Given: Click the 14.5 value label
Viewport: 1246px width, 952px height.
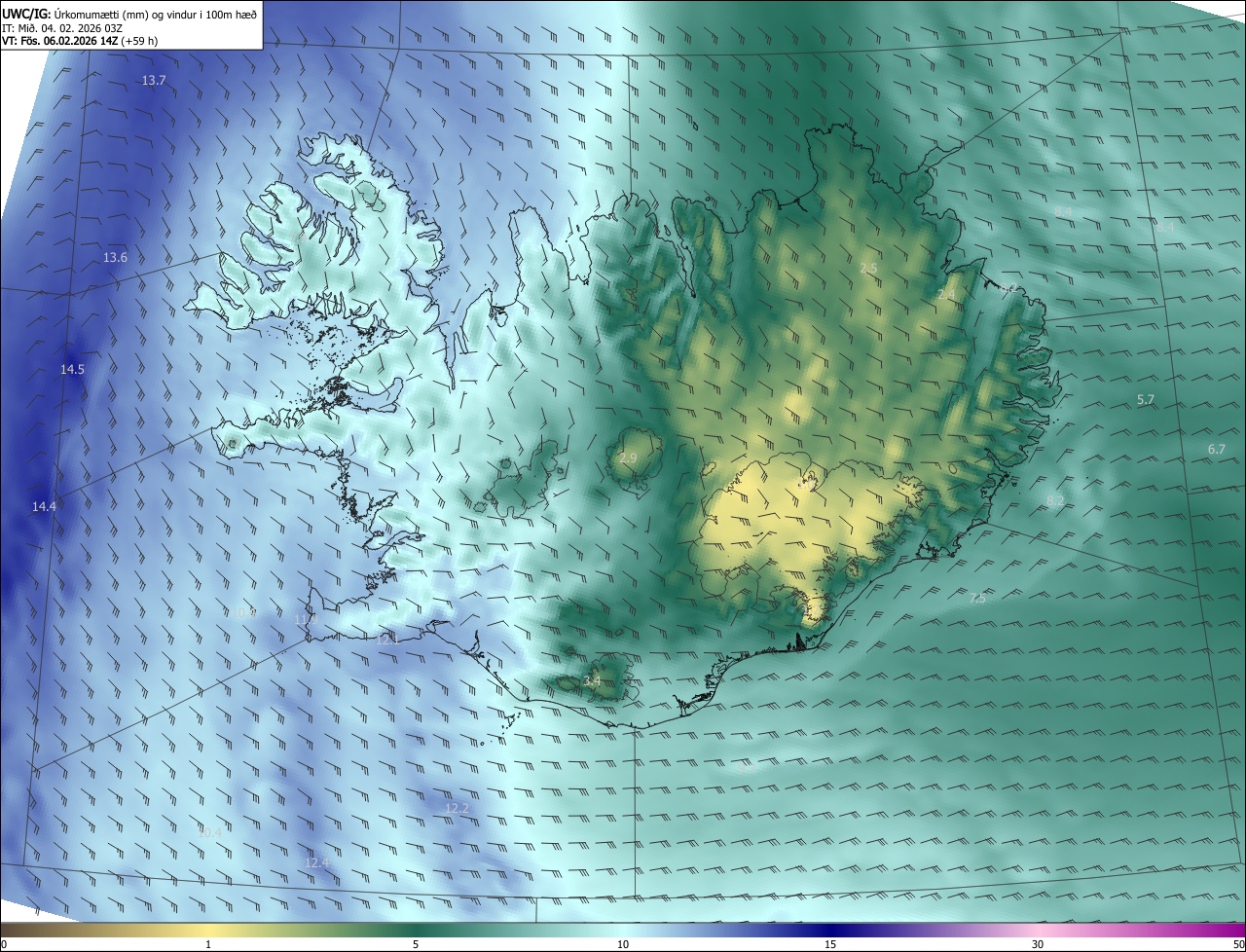Looking at the screenshot, I should click(x=72, y=370).
